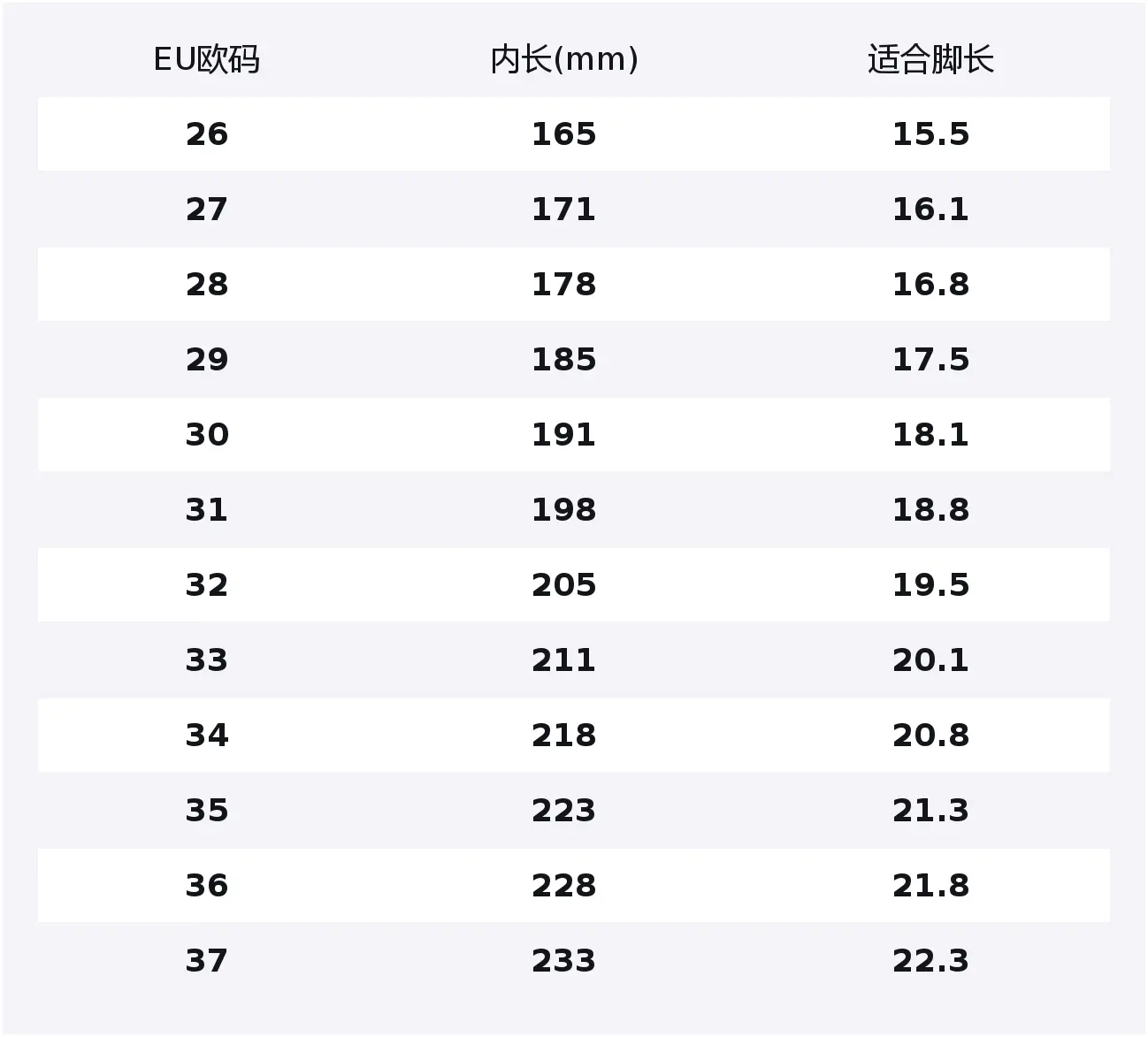Viewport: 1148px width, 1037px height.
Task: Click EU size 33 cell
Action: point(207,660)
